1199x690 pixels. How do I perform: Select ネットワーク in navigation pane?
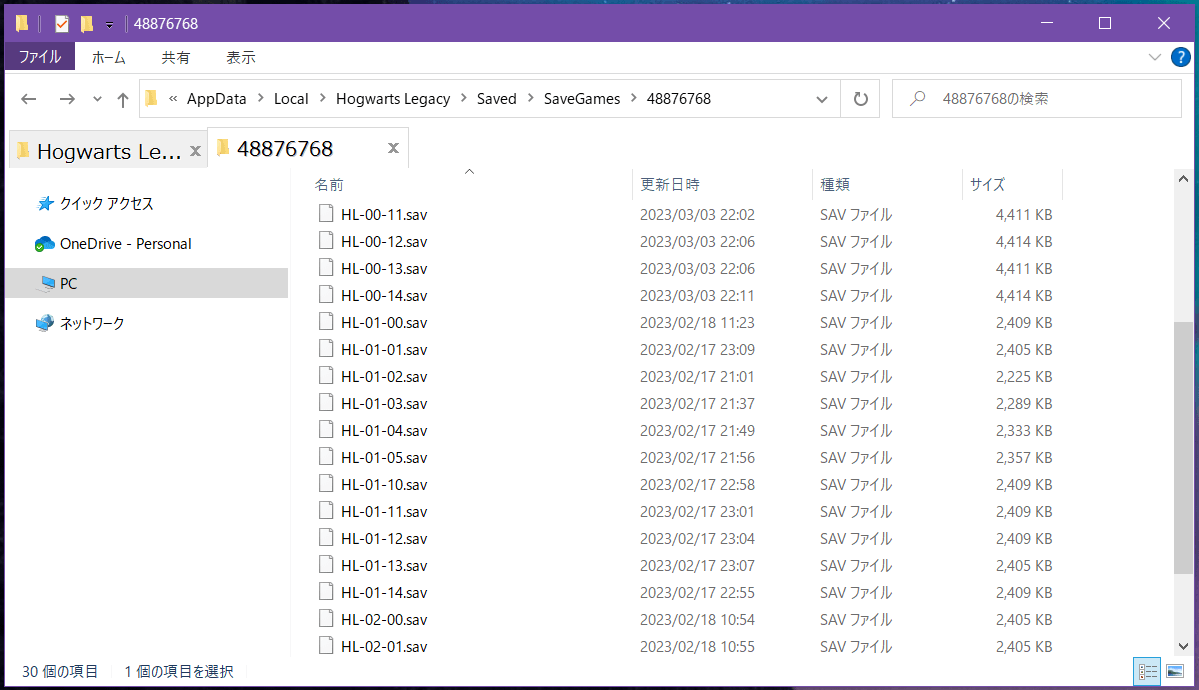[92, 324]
